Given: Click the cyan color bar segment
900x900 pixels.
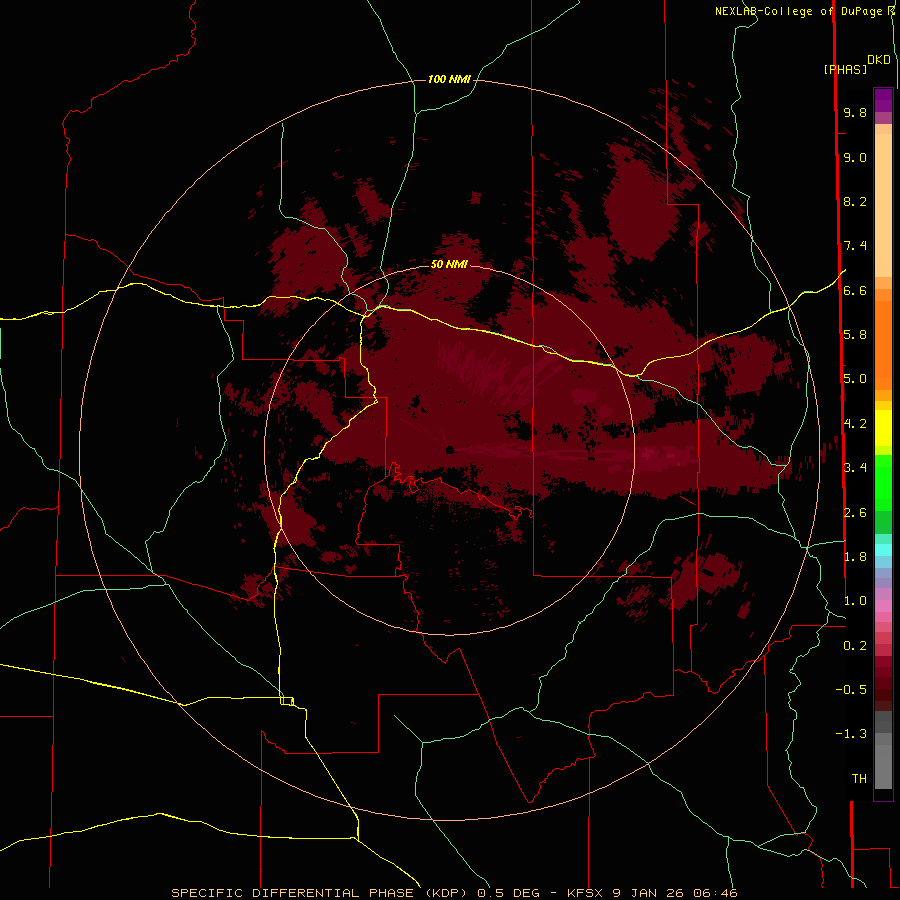Looking at the screenshot, I should (x=883, y=550).
